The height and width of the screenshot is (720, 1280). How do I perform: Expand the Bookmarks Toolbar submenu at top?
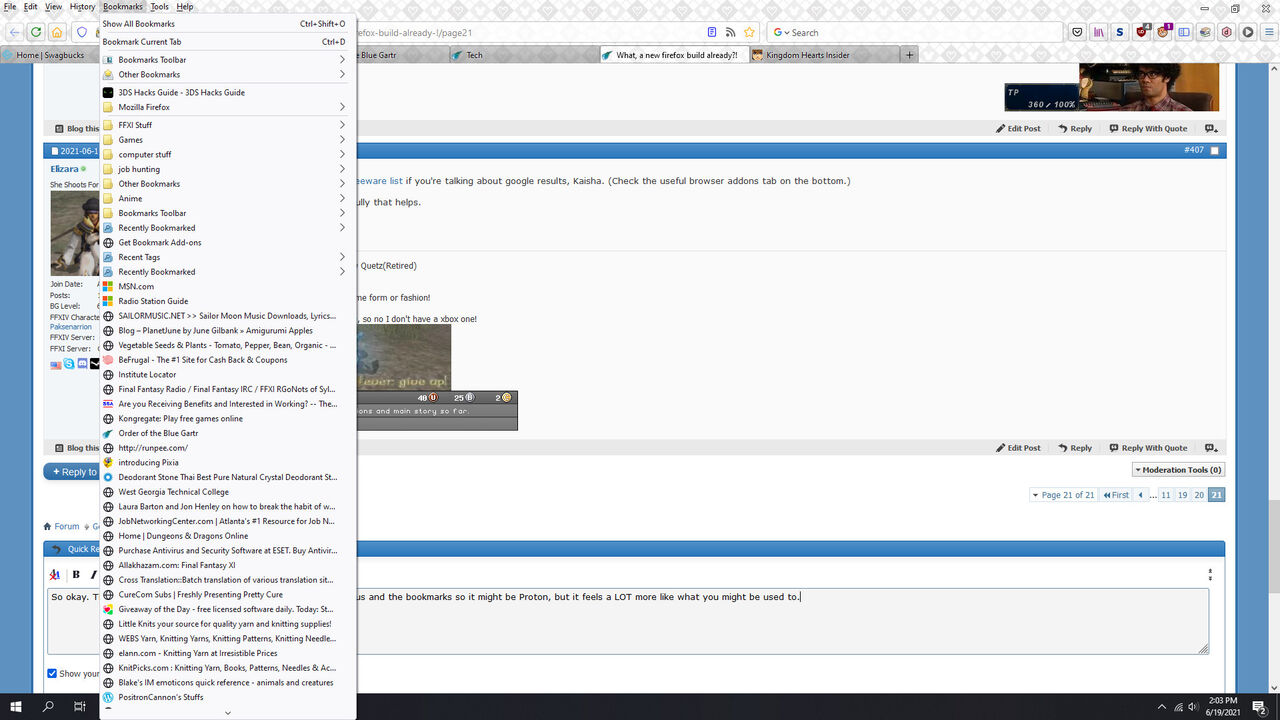(228, 60)
